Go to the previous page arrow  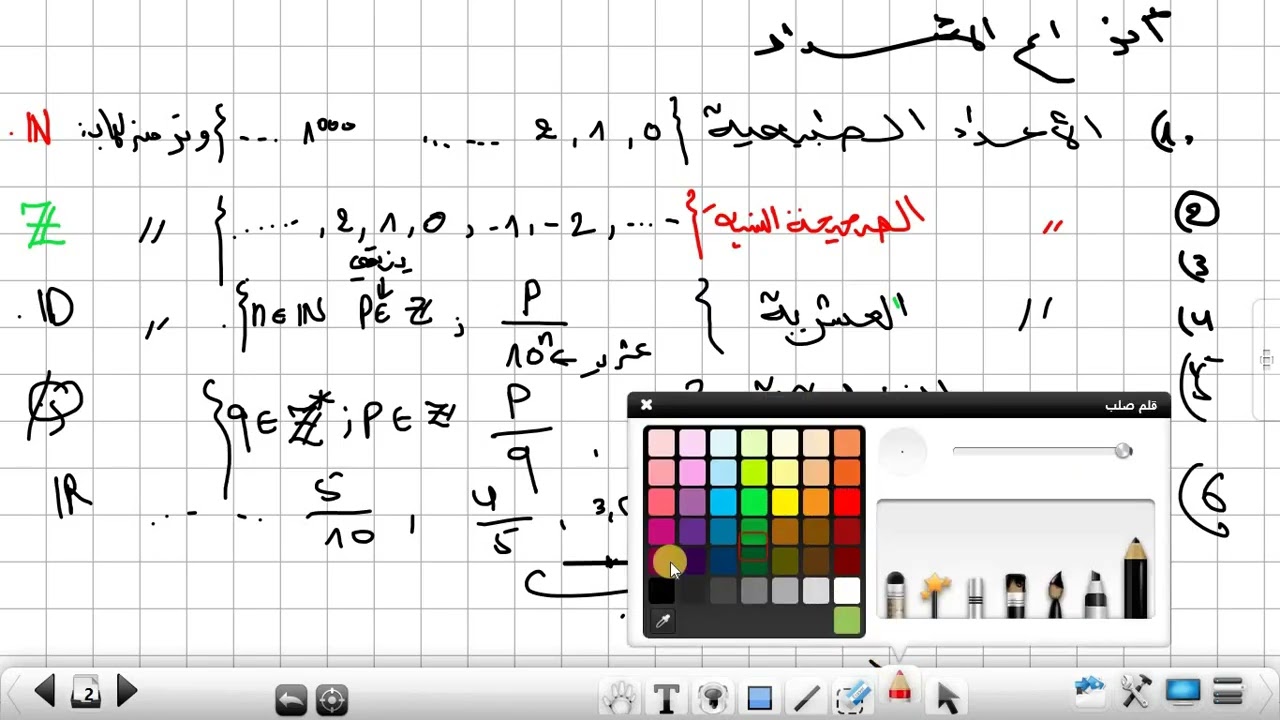[44, 691]
